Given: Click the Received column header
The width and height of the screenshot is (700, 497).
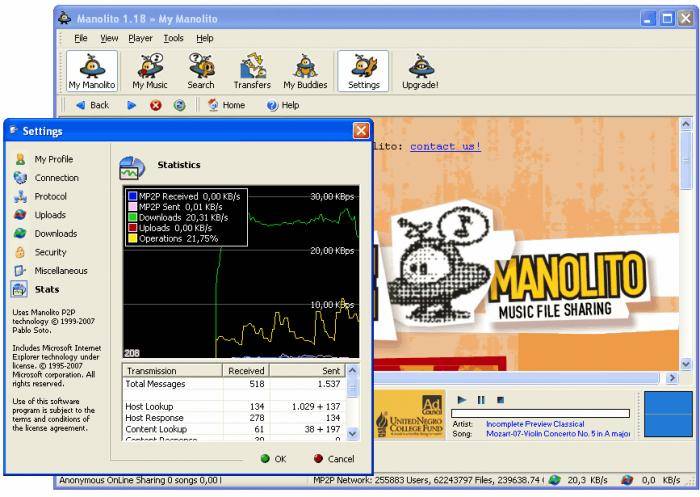Looking at the screenshot, I should (x=246, y=371).
